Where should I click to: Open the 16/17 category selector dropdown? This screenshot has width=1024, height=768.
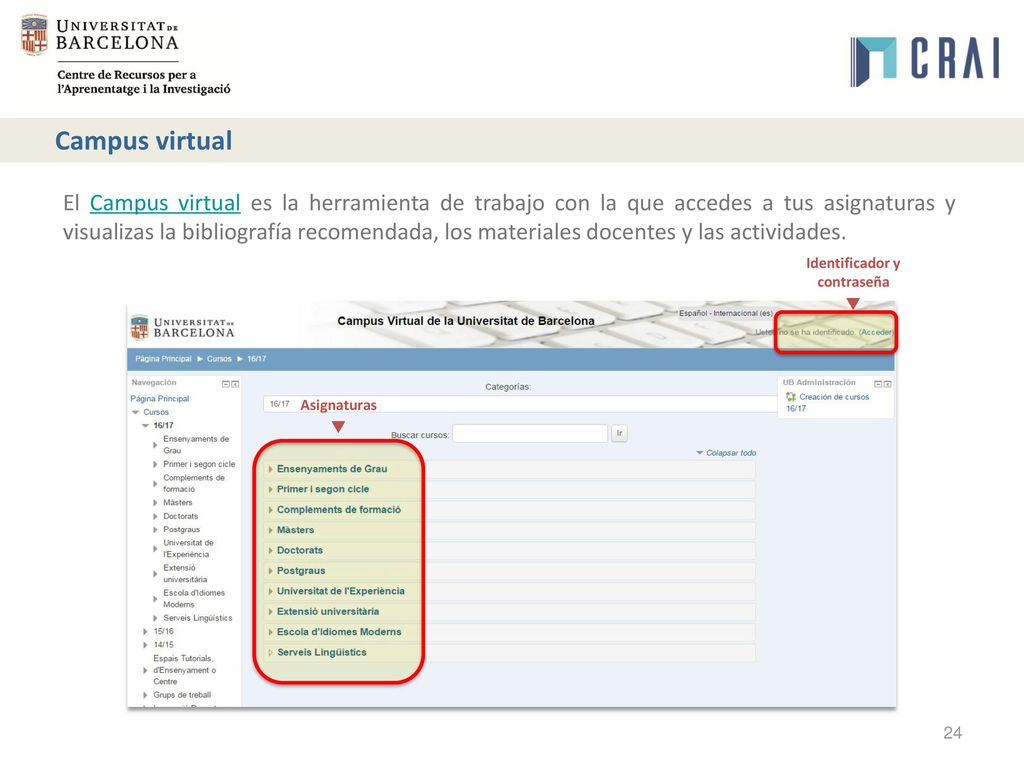(x=520, y=404)
